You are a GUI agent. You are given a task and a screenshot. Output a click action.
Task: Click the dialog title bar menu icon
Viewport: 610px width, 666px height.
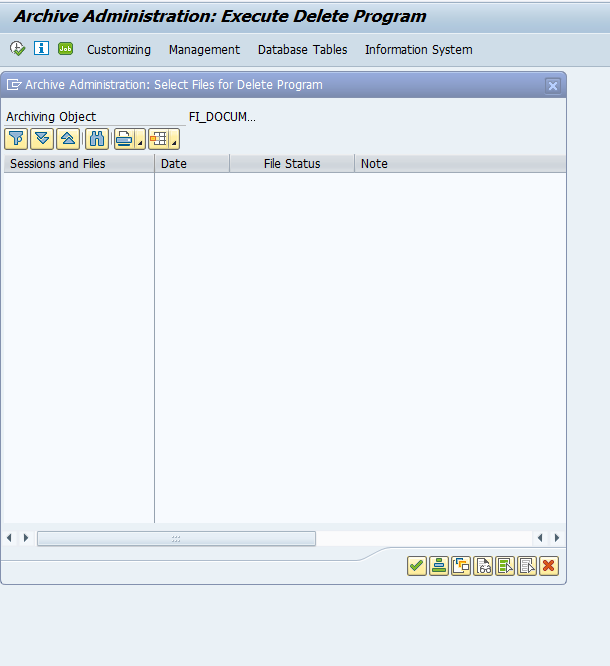point(14,85)
